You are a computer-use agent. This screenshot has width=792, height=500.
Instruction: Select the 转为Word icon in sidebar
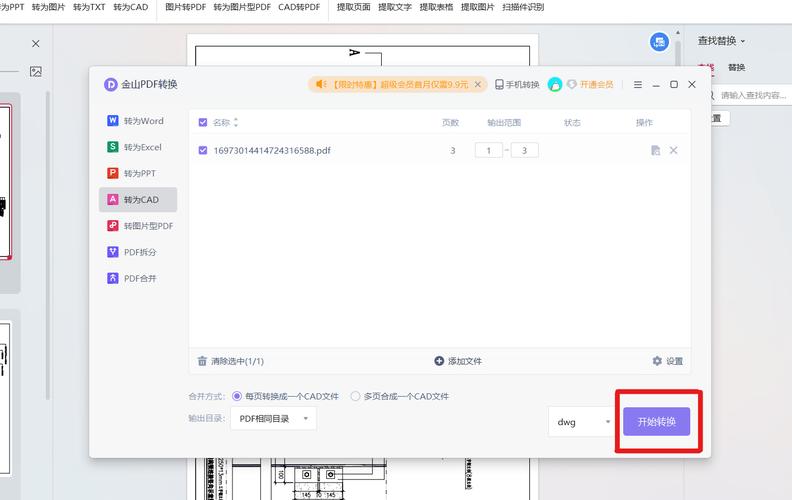pyautogui.click(x=113, y=121)
